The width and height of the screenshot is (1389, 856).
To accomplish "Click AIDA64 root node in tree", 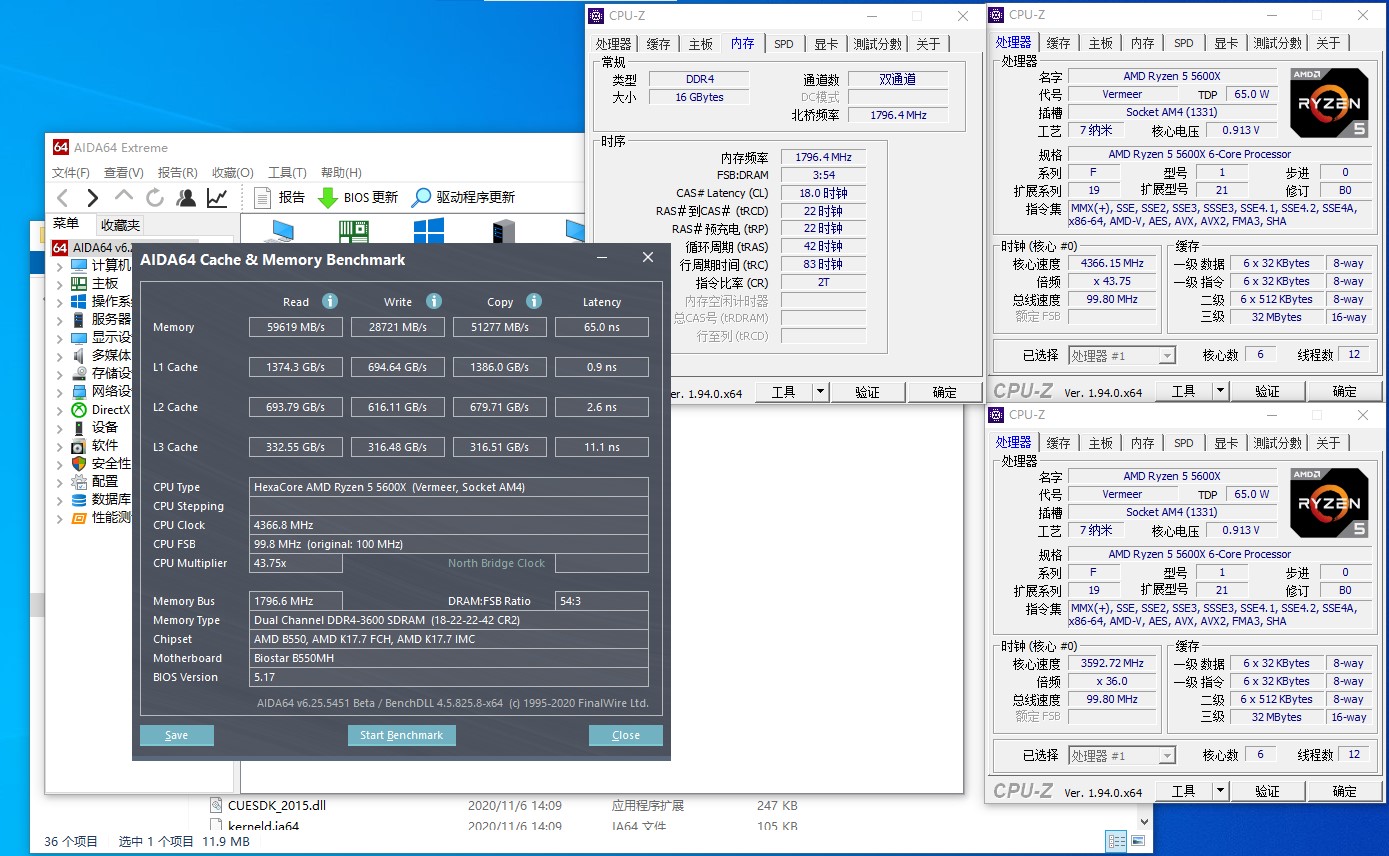I will pyautogui.click(x=91, y=247).
